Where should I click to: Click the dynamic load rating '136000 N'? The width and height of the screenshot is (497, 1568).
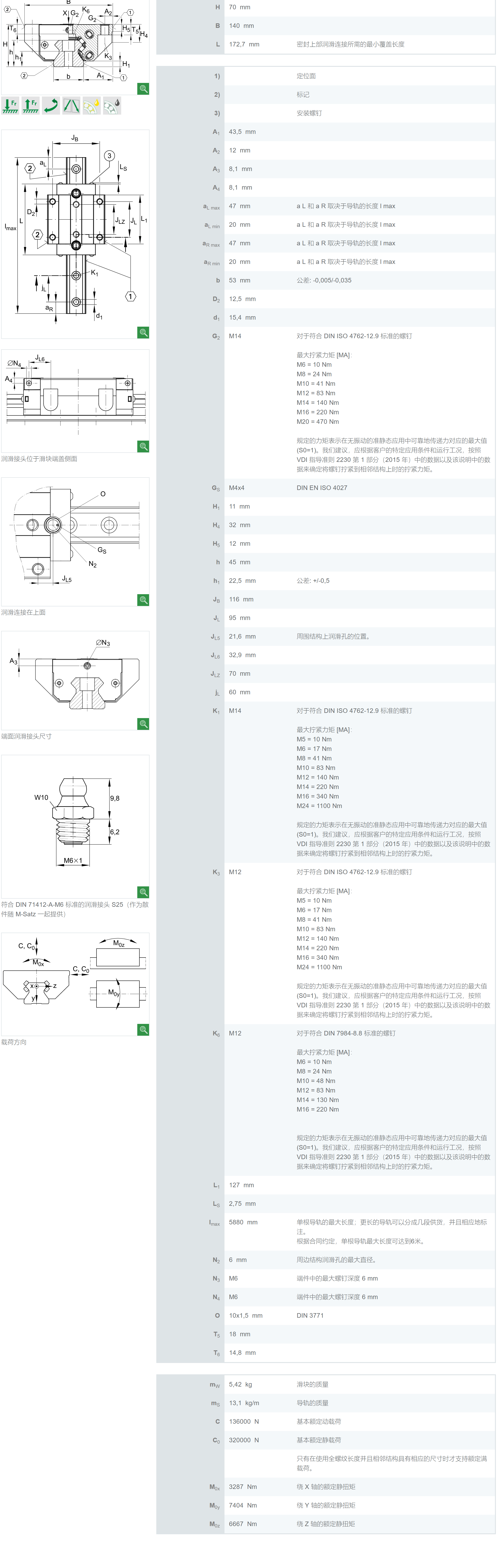tap(244, 1422)
